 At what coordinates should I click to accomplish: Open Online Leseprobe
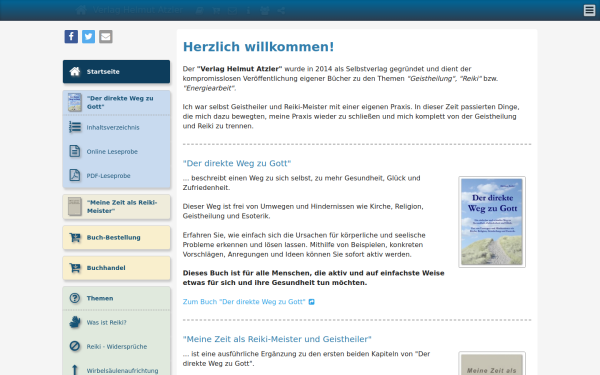[116, 152]
